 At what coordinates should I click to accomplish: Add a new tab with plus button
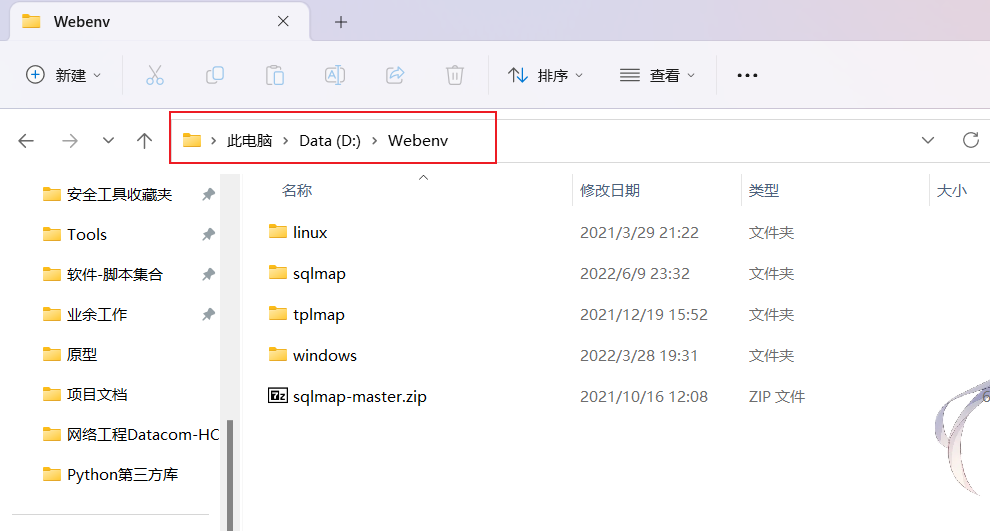pyautogui.click(x=341, y=21)
